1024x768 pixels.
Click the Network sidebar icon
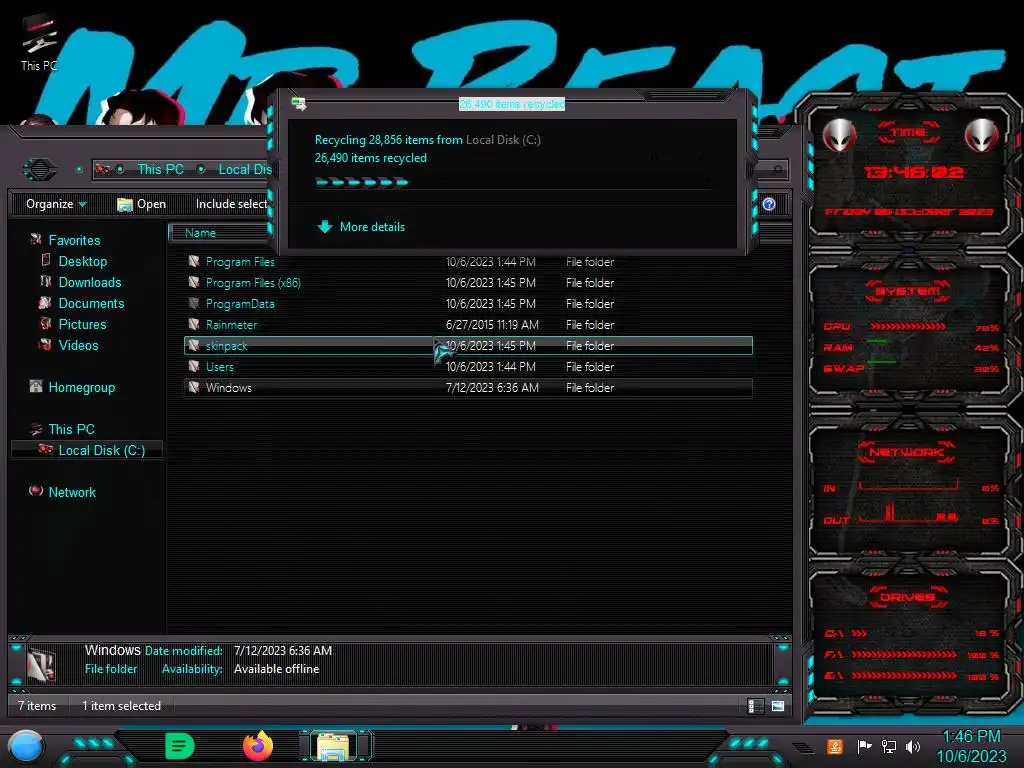click(x=35, y=491)
